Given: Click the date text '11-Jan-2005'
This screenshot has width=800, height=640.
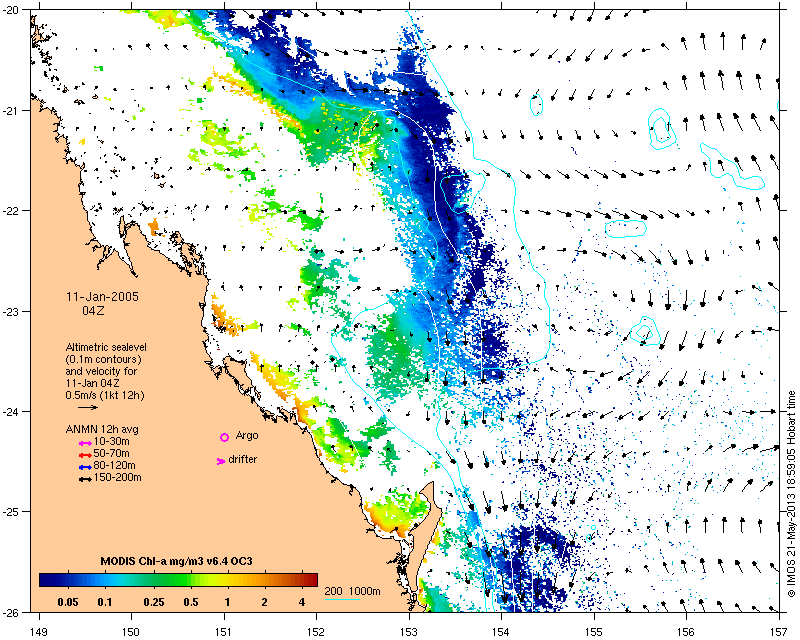Looking at the screenshot, I should coord(102,297).
